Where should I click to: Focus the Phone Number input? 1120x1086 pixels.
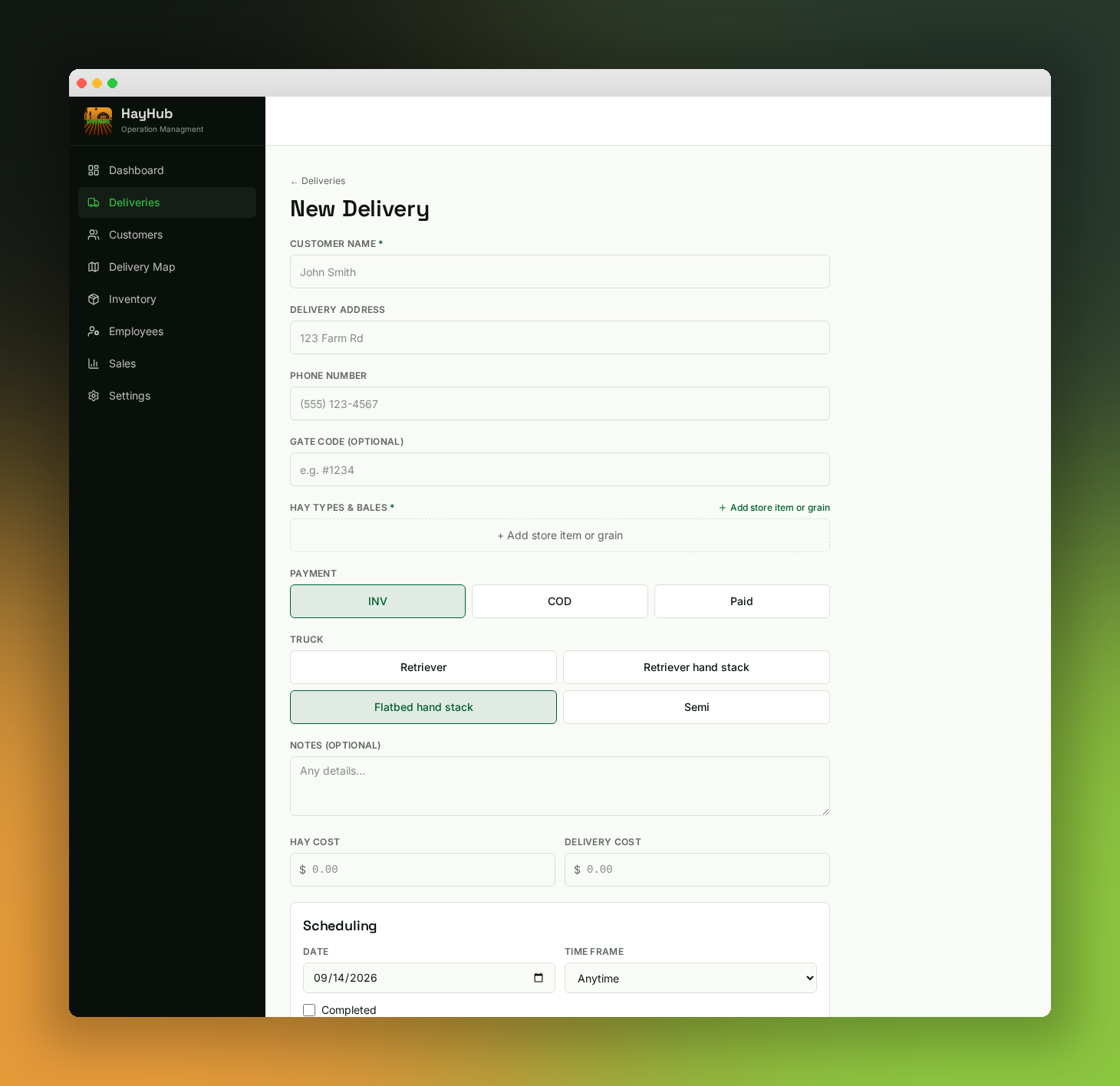pos(560,403)
